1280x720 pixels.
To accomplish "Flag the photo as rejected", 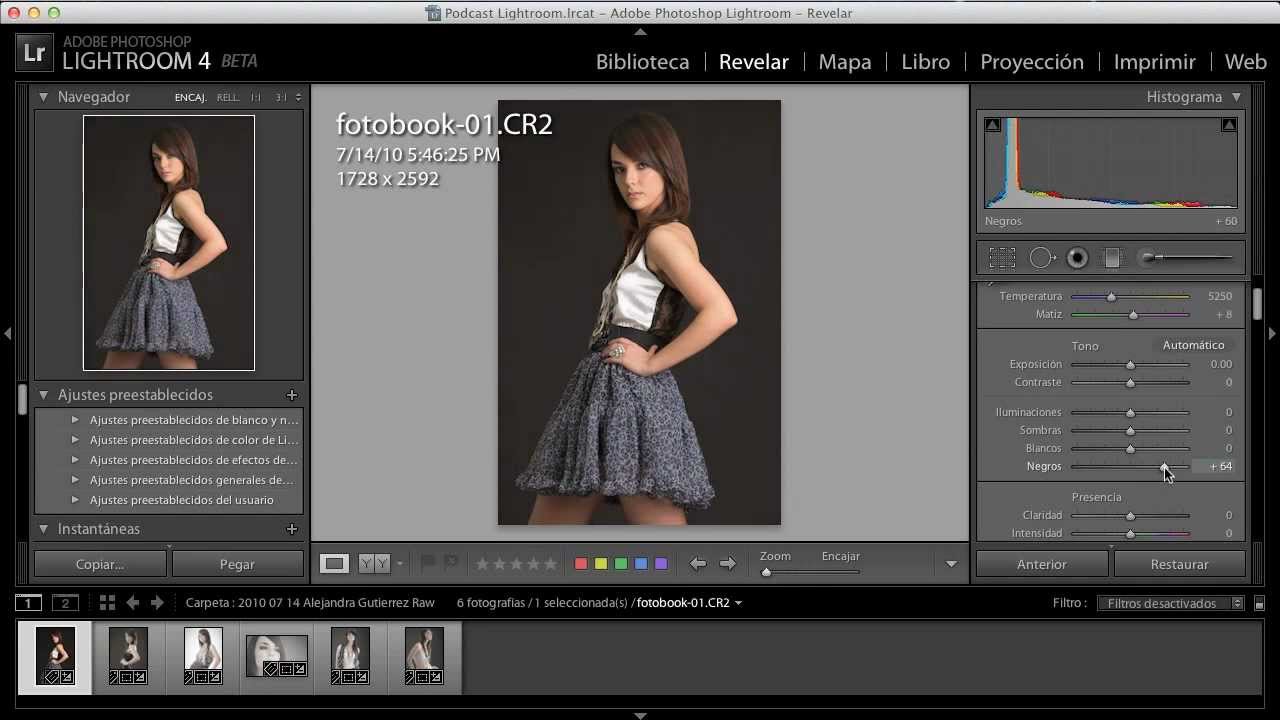I will pyautogui.click(x=450, y=564).
